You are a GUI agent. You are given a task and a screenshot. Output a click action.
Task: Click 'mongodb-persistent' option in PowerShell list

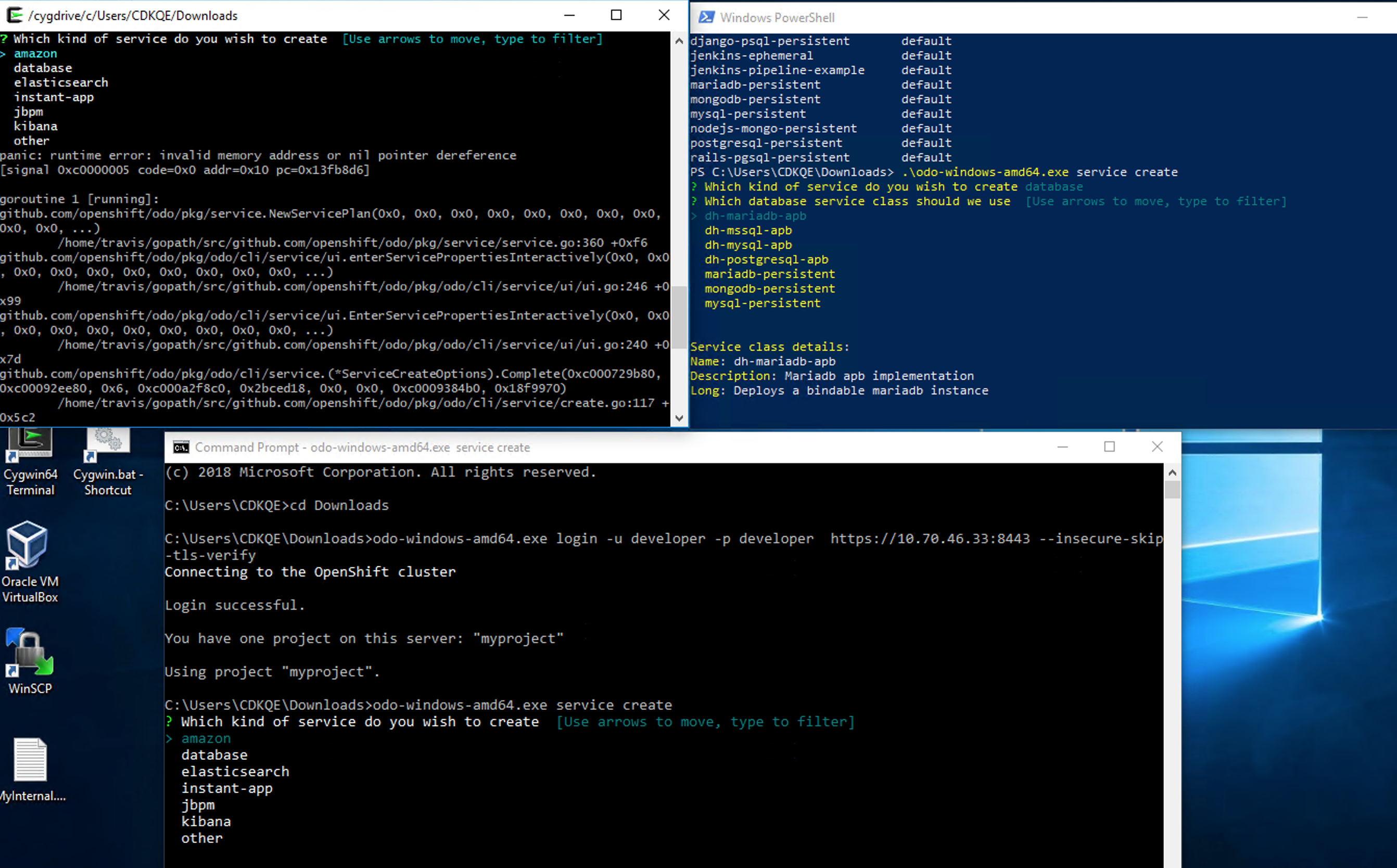pos(769,289)
